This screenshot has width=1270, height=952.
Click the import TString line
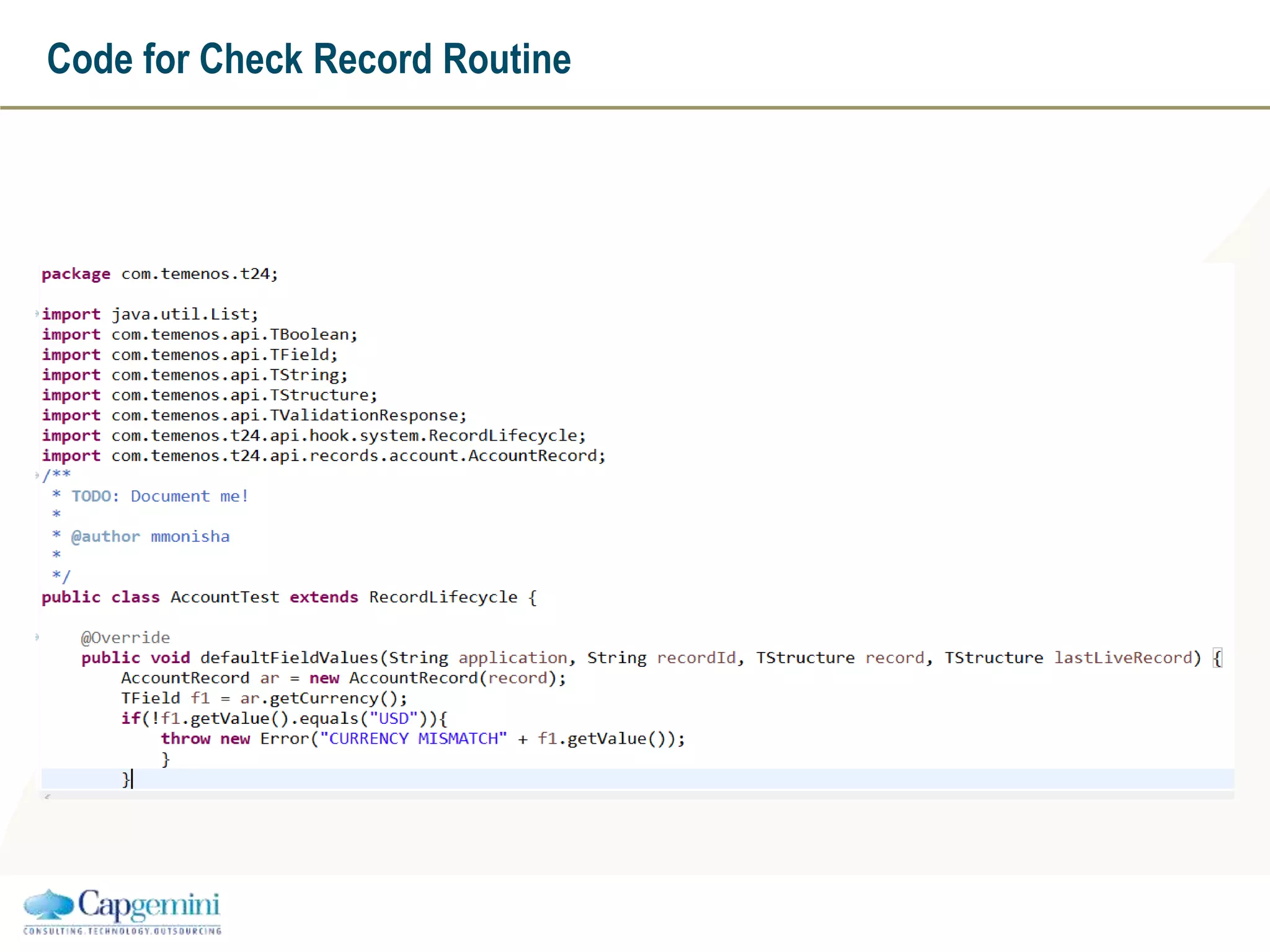click(x=195, y=375)
